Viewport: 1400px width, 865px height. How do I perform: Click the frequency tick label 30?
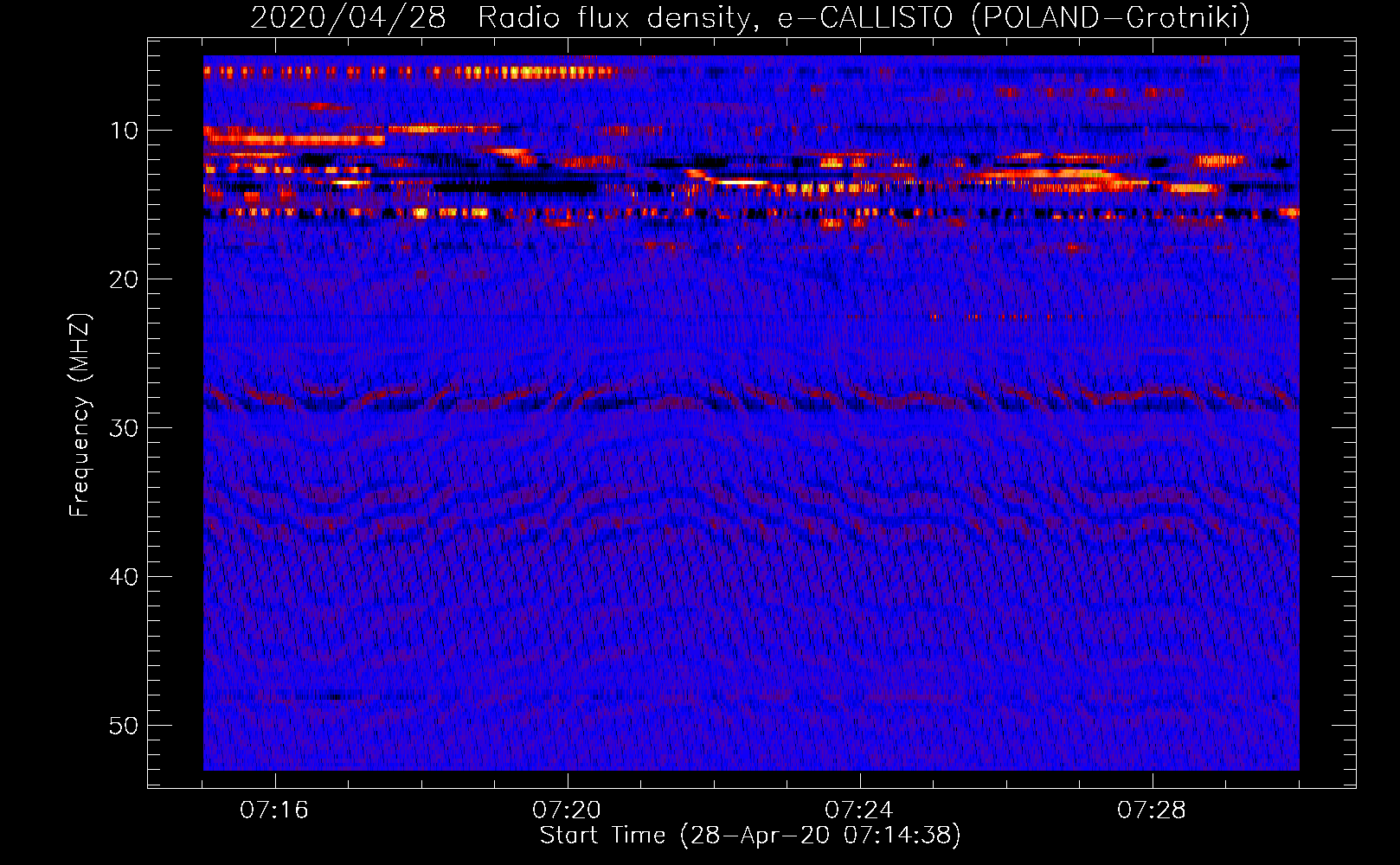(124, 428)
